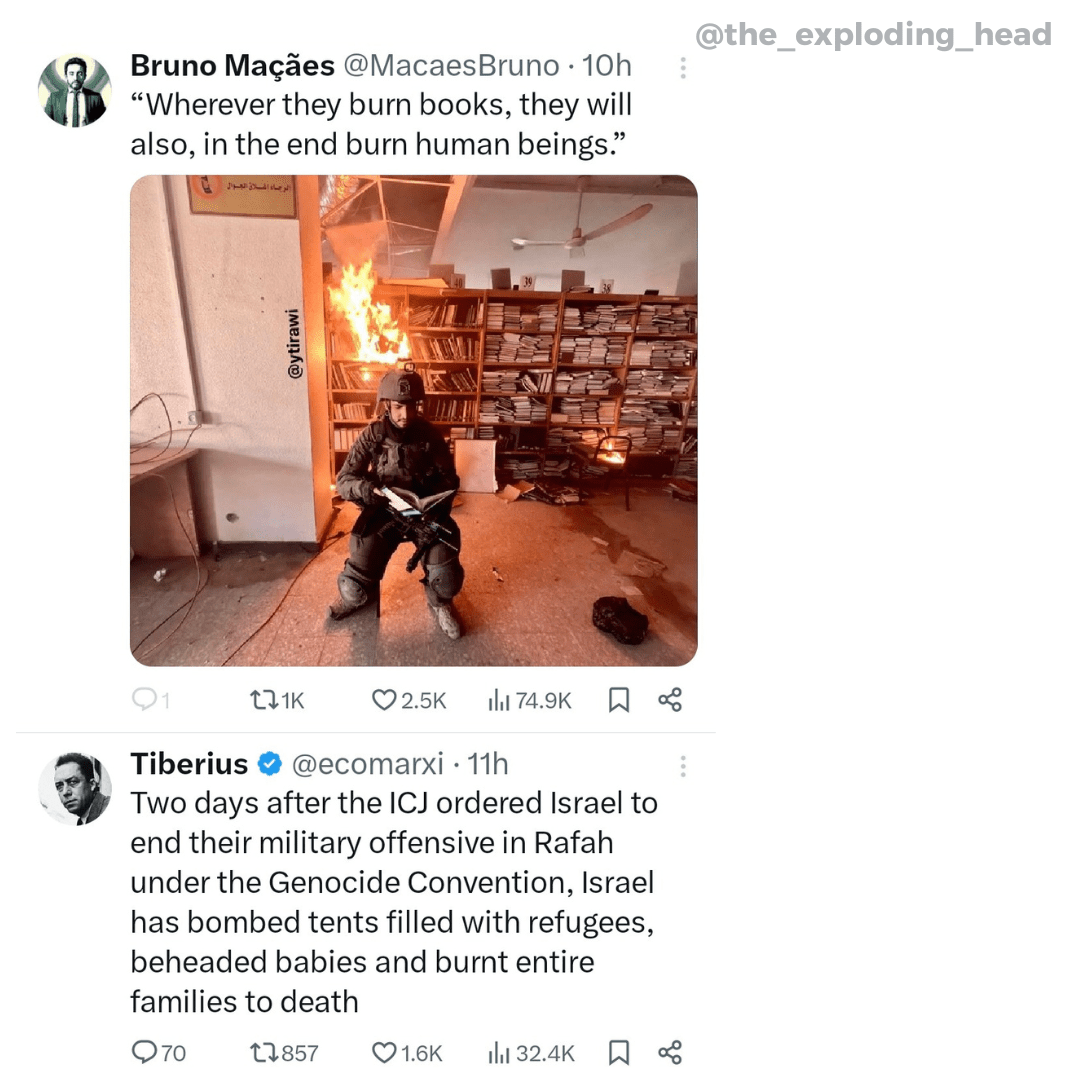1080x1080 pixels.
Task: View analytics showing 32.4K views
Action: (x=499, y=1052)
